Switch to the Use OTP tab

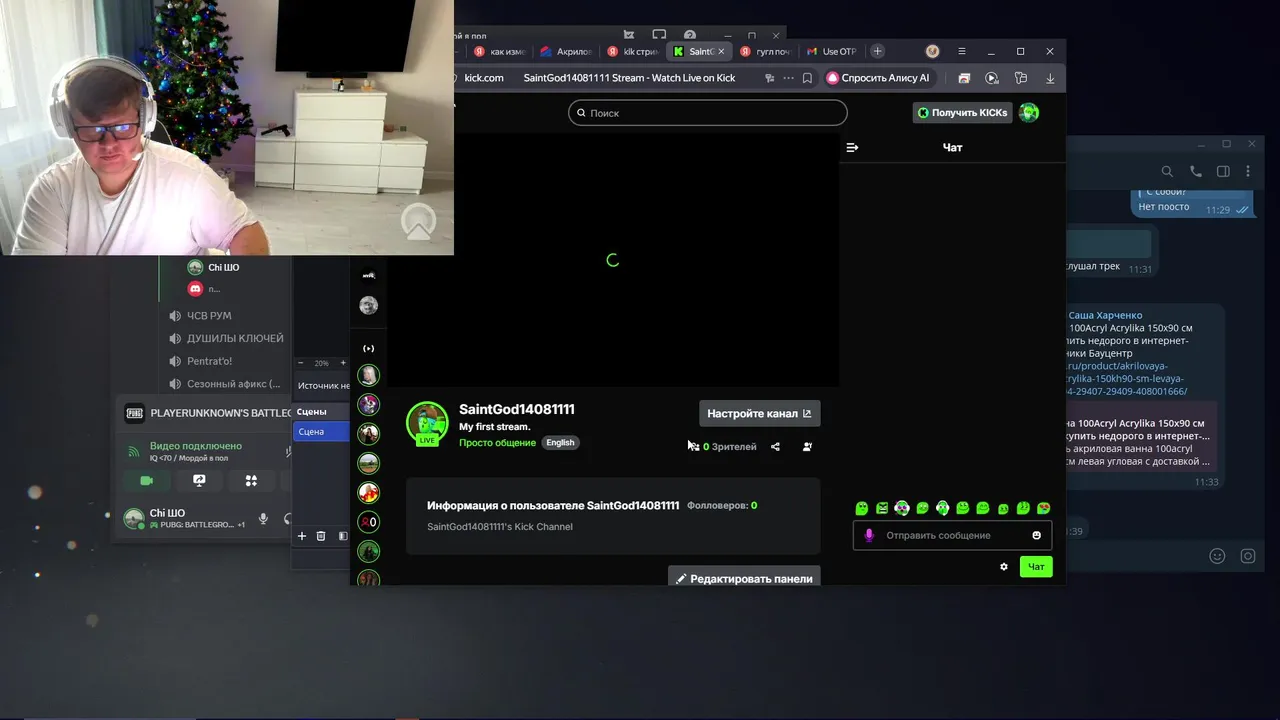832,51
